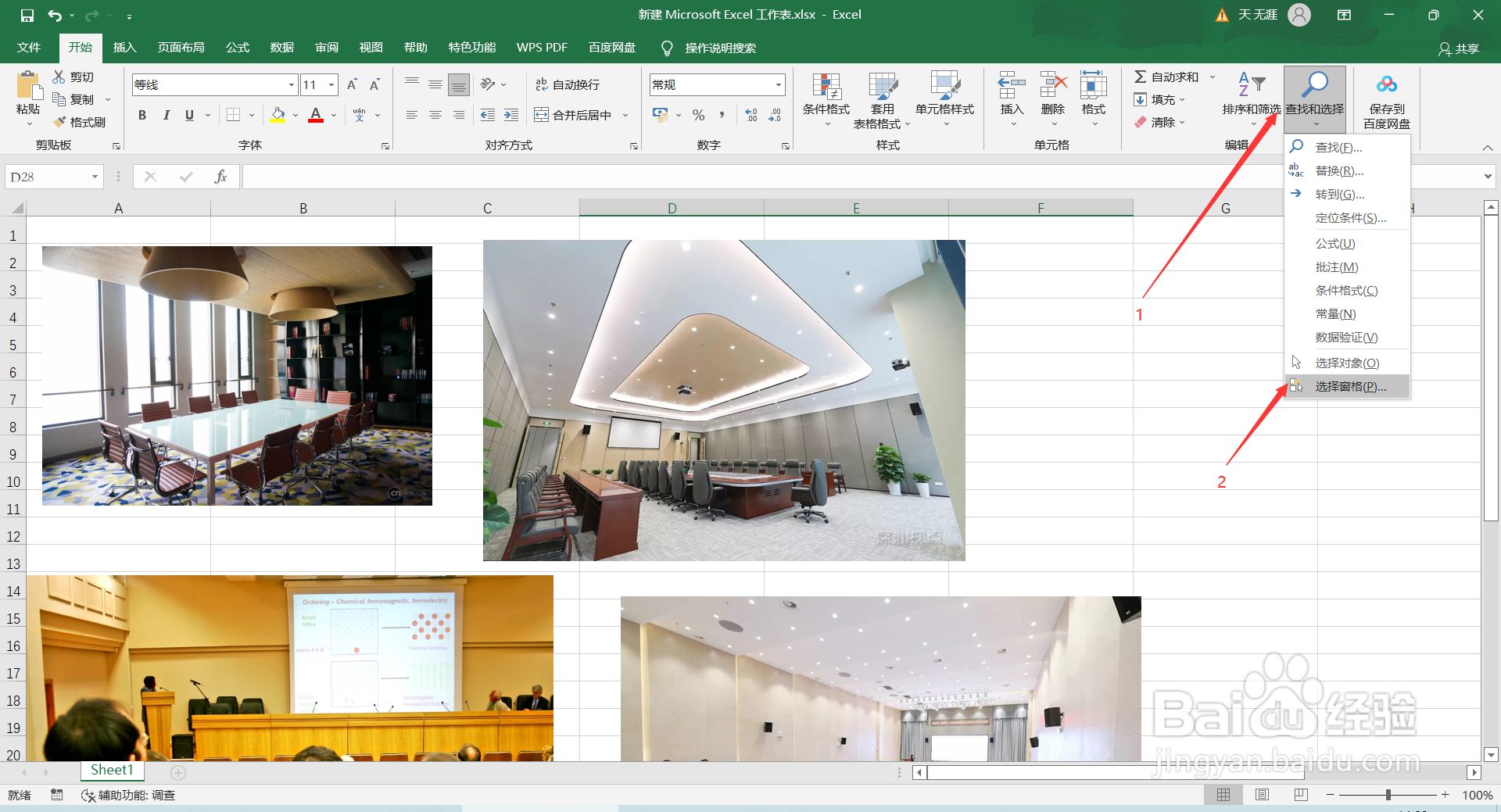
Task: Choose 替换(R)... from the menu
Action: pos(1347,170)
